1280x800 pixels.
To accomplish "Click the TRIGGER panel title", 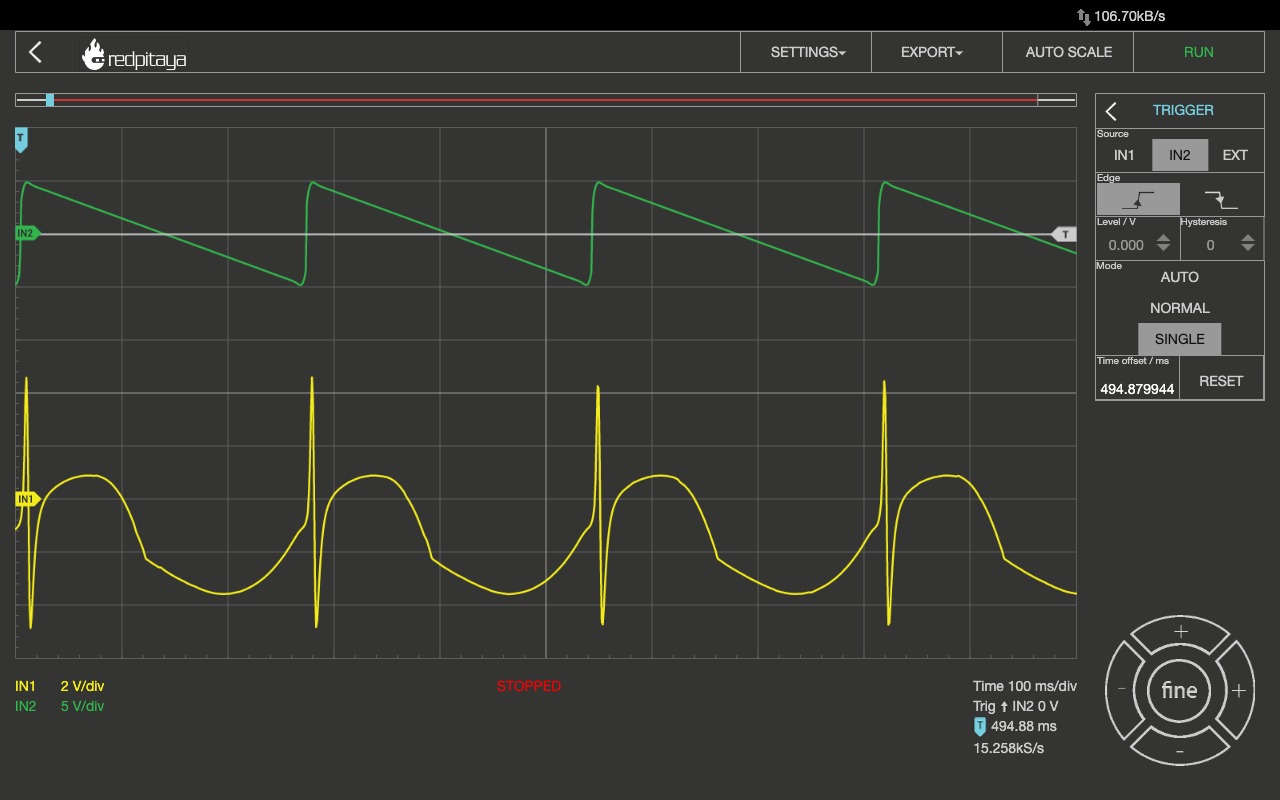I will [x=1183, y=110].
